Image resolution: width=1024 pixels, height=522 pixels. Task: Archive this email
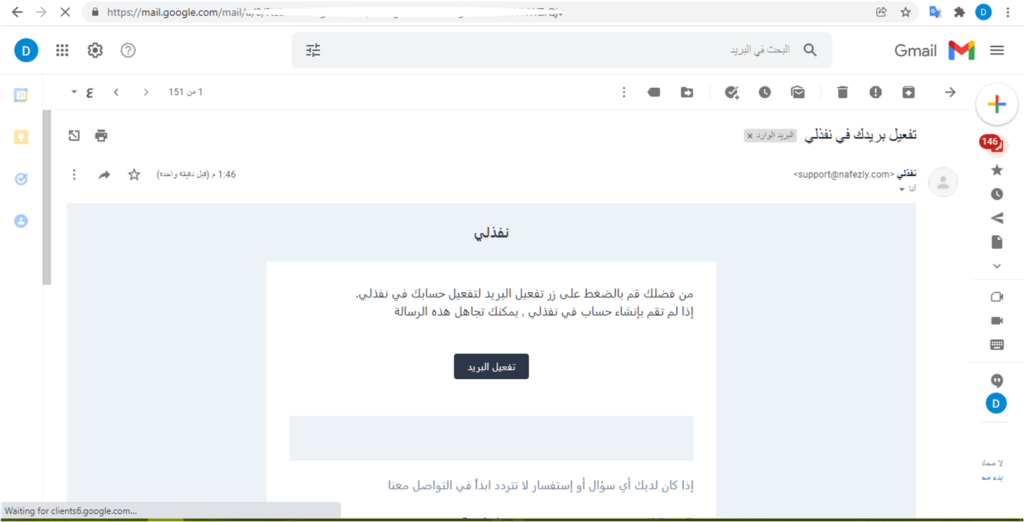coord(908,93)
